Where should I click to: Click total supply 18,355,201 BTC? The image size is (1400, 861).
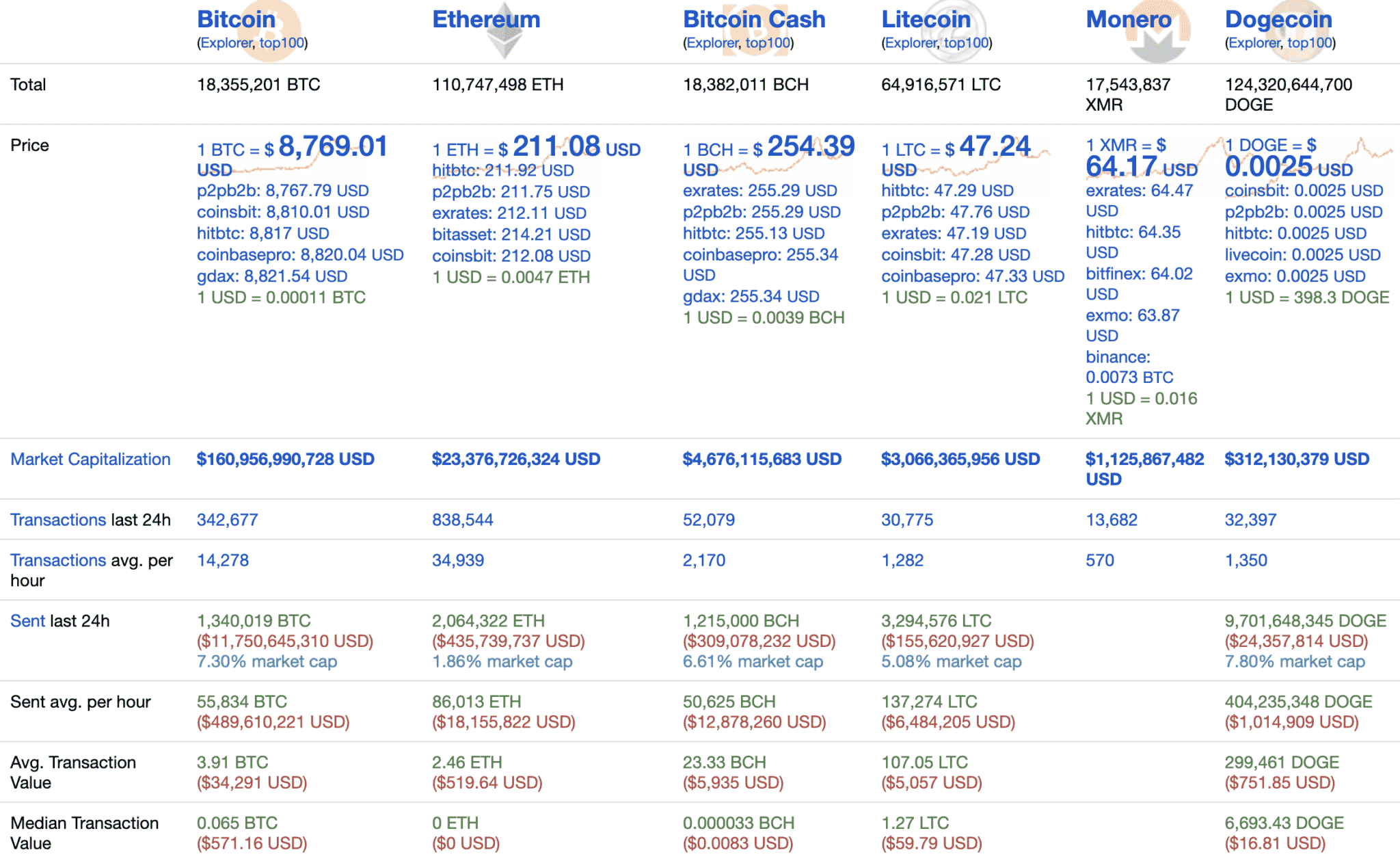click(258, 85)
